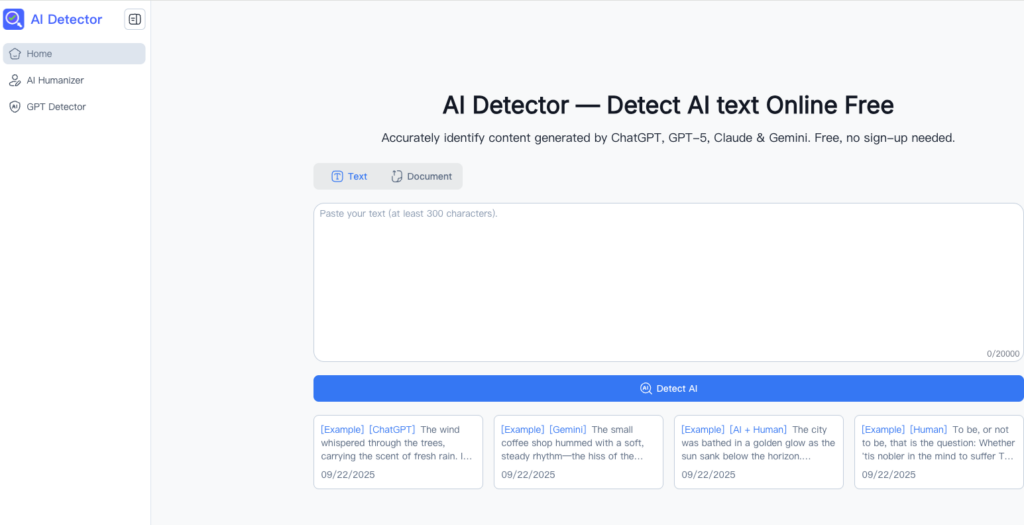The image size is (1024, 525).
Task: Click the [Gemini] tag label
Action: 568,430
